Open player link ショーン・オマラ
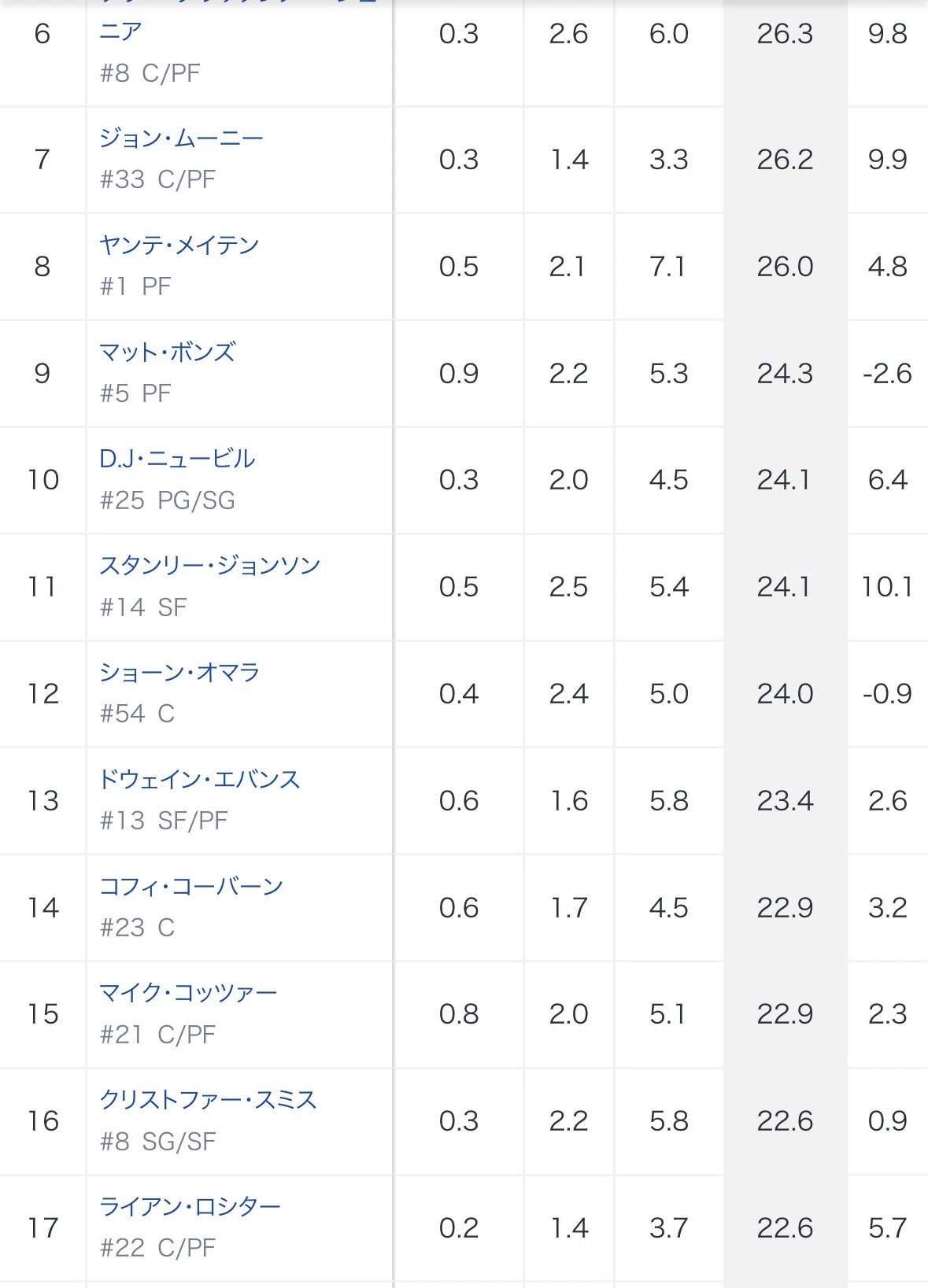This screenshot has width=928, height=1288. coord(179,673)
